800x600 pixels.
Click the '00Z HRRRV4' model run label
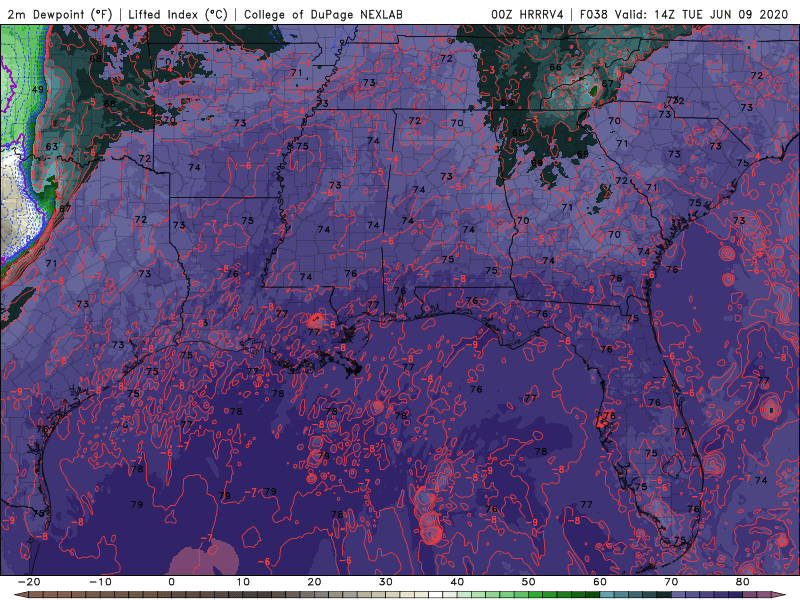(527, 14)
